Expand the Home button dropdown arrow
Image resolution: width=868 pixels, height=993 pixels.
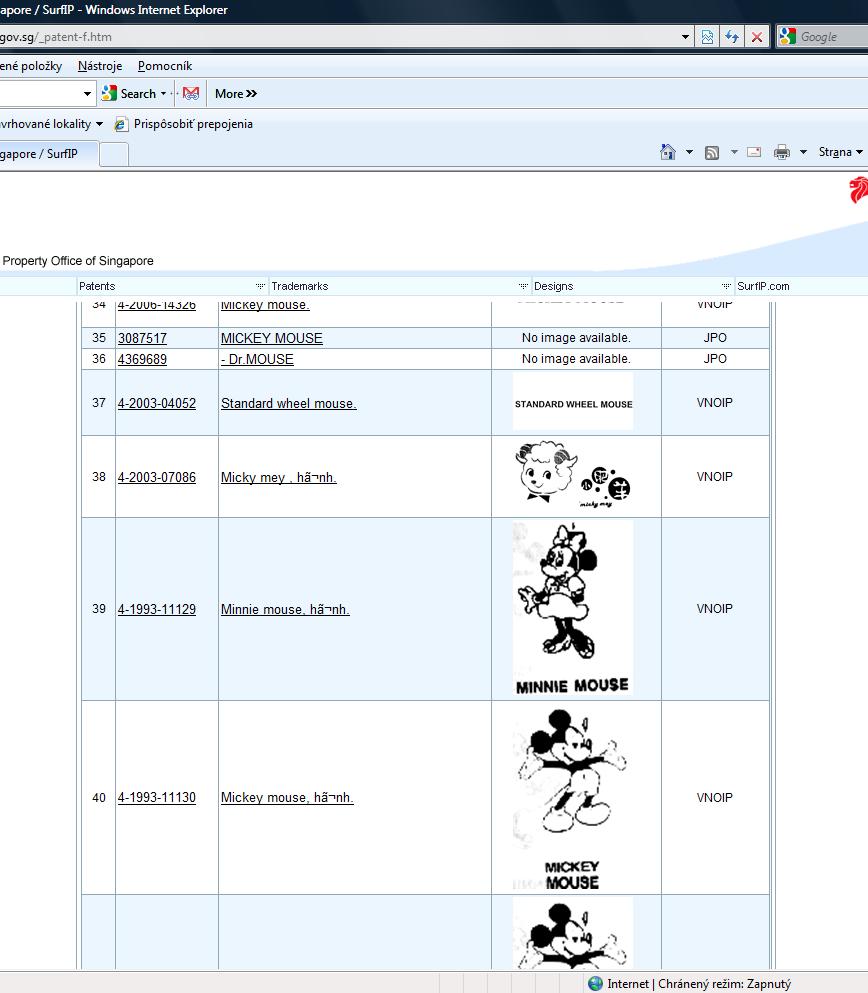click(689, 152)
